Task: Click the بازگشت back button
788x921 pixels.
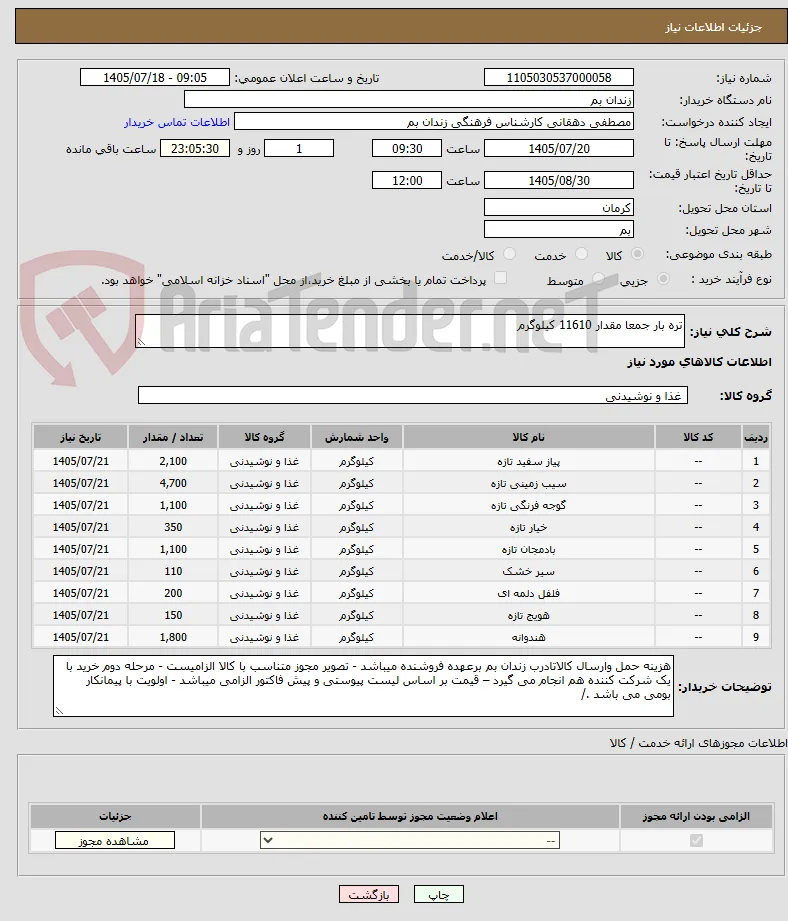Action: (369, 895)
